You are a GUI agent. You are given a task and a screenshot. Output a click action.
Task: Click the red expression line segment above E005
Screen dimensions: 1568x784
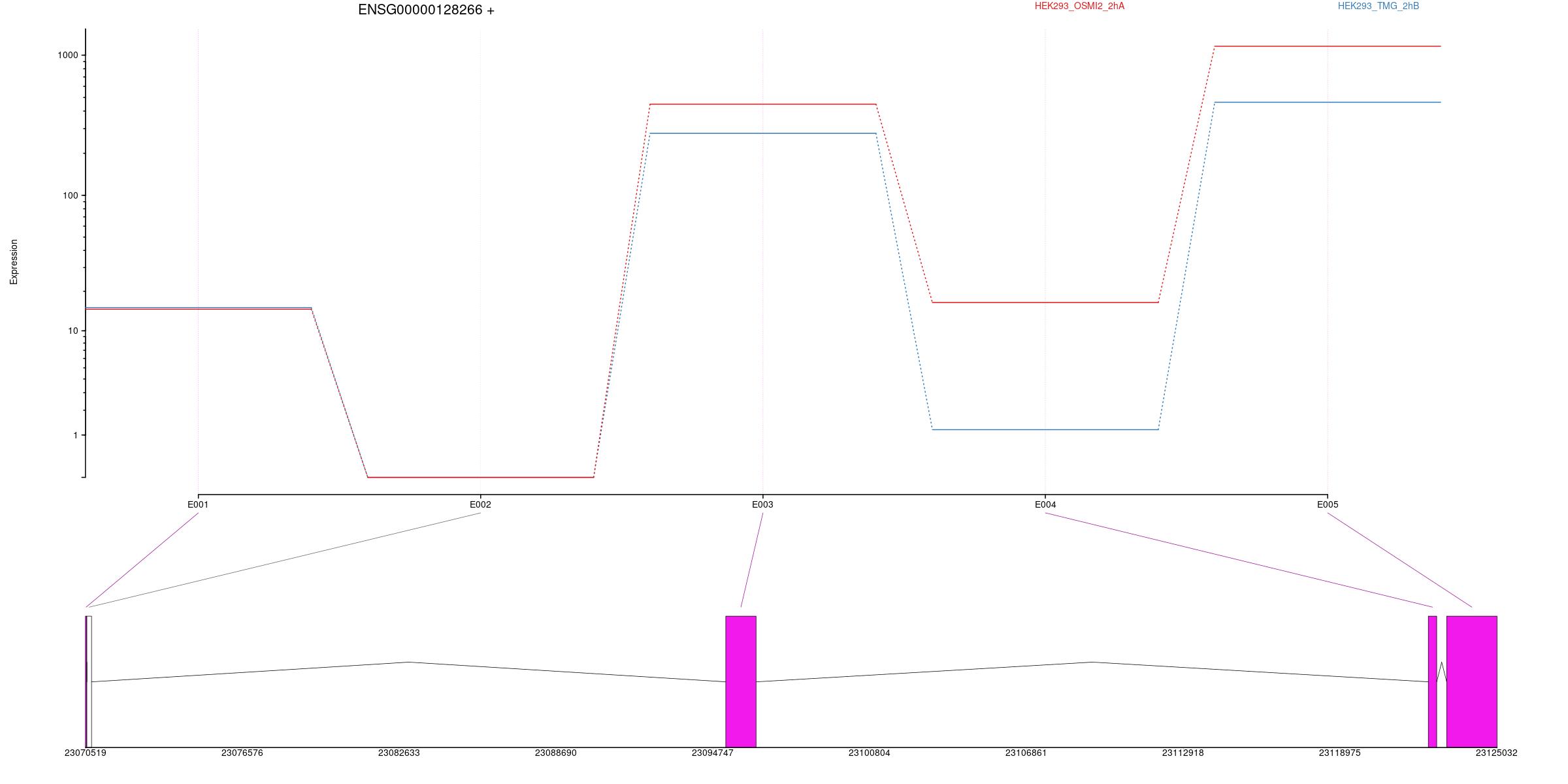(1328, 46)
